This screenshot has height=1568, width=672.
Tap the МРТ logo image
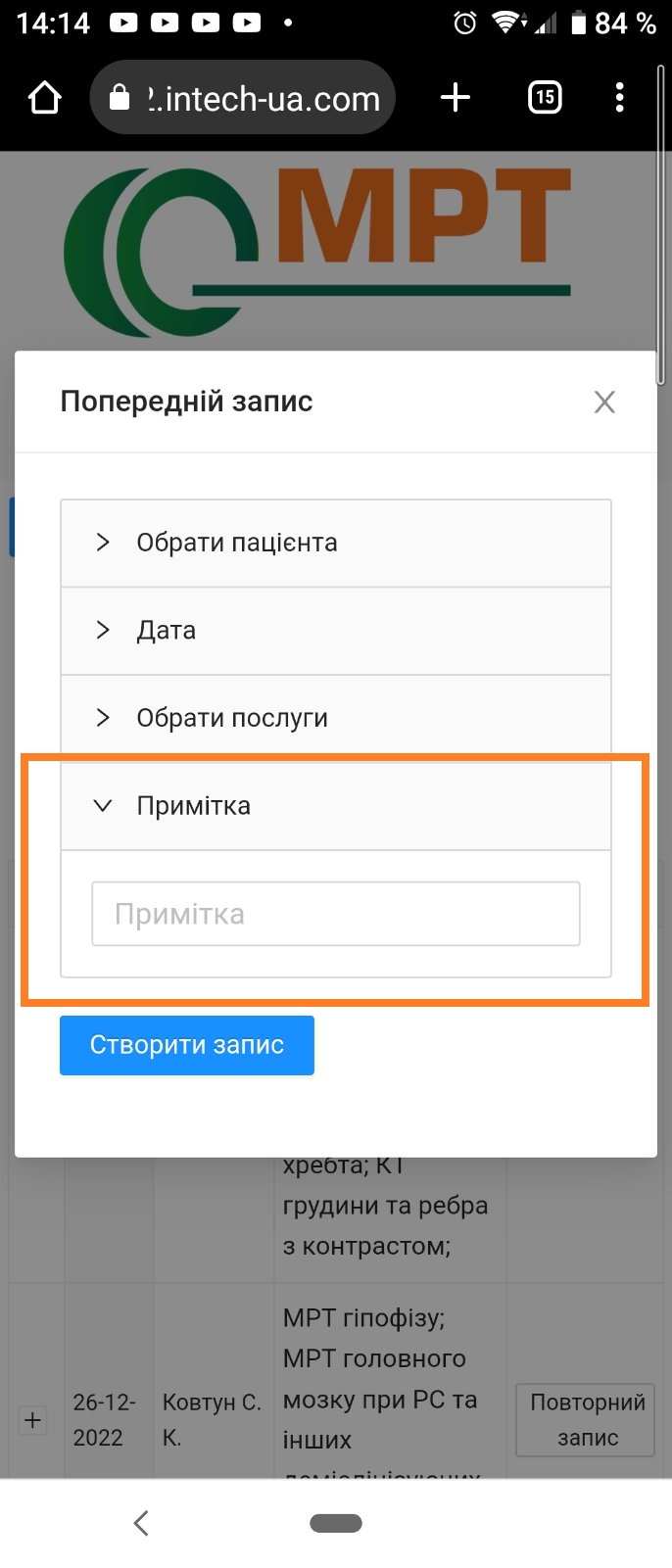click(318, 250)
